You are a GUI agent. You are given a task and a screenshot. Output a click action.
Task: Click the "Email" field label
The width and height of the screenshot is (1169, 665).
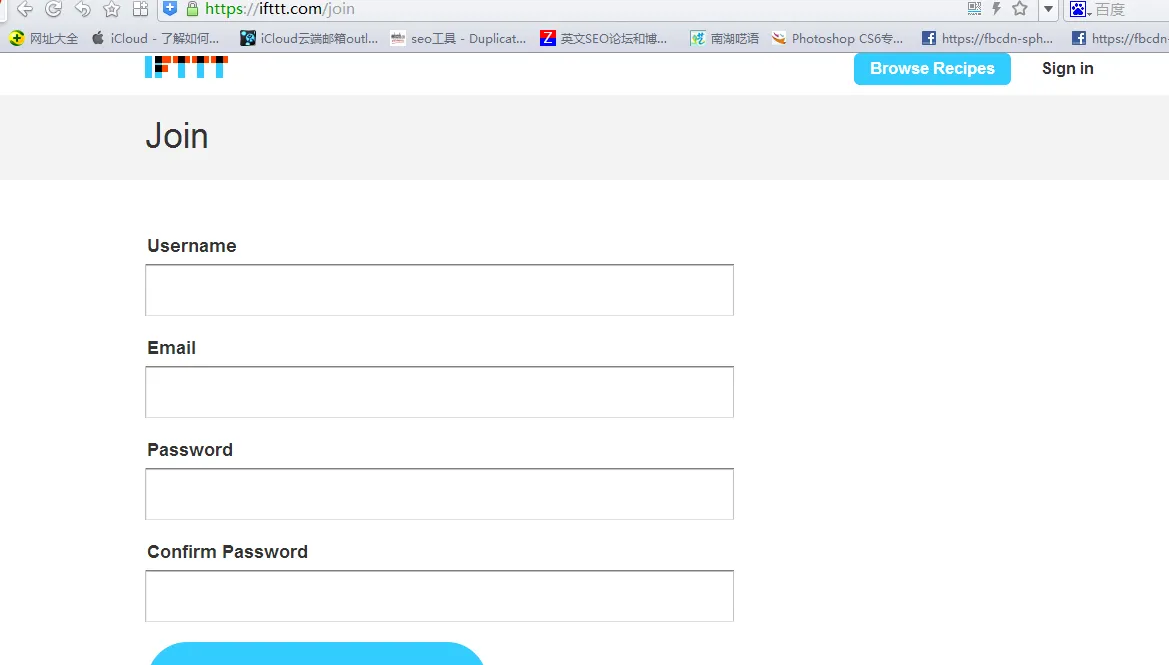coord(171,348)
